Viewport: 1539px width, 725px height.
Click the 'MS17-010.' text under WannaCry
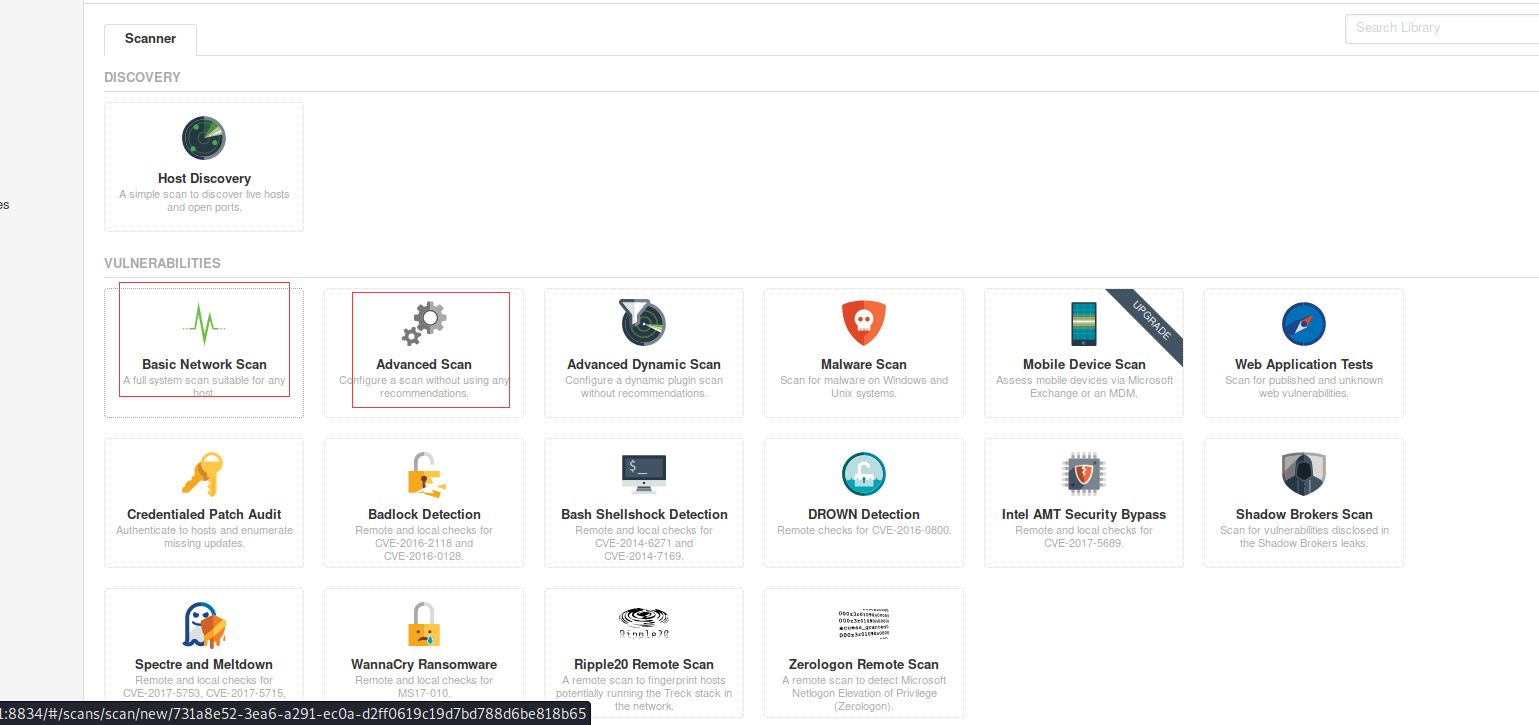[424, 693]
